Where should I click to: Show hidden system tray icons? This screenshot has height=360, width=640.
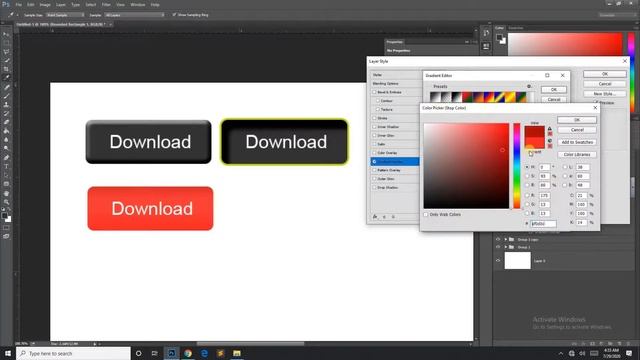tap(561, 353)
